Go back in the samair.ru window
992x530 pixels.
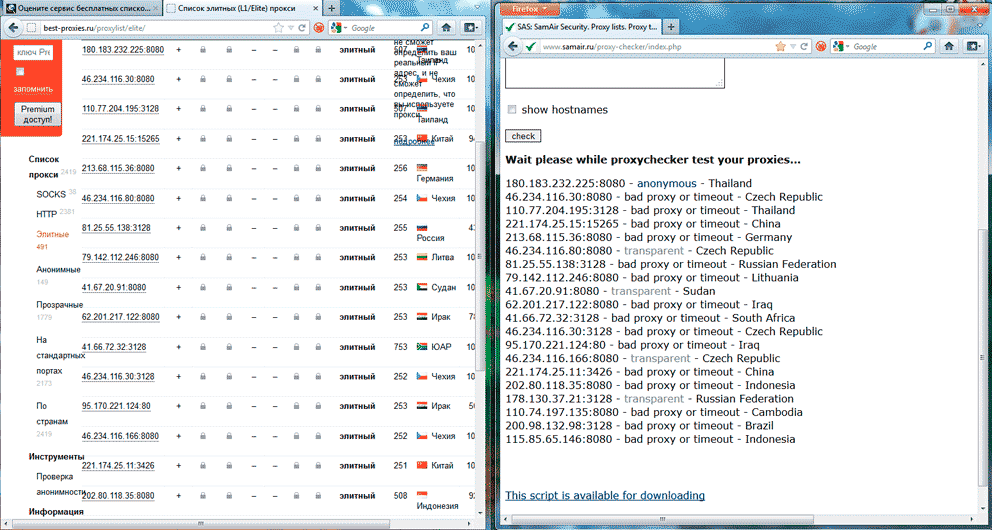point(514,47)
